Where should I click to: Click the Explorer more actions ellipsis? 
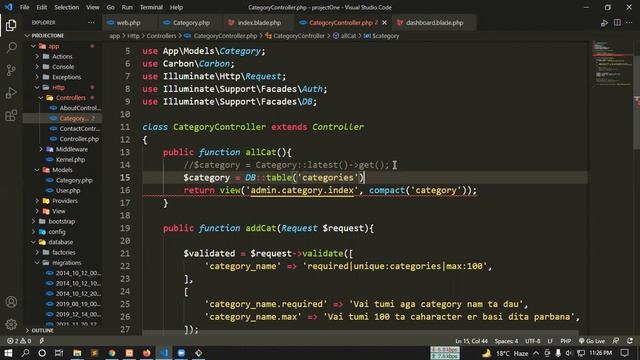[x=91, y=23]
